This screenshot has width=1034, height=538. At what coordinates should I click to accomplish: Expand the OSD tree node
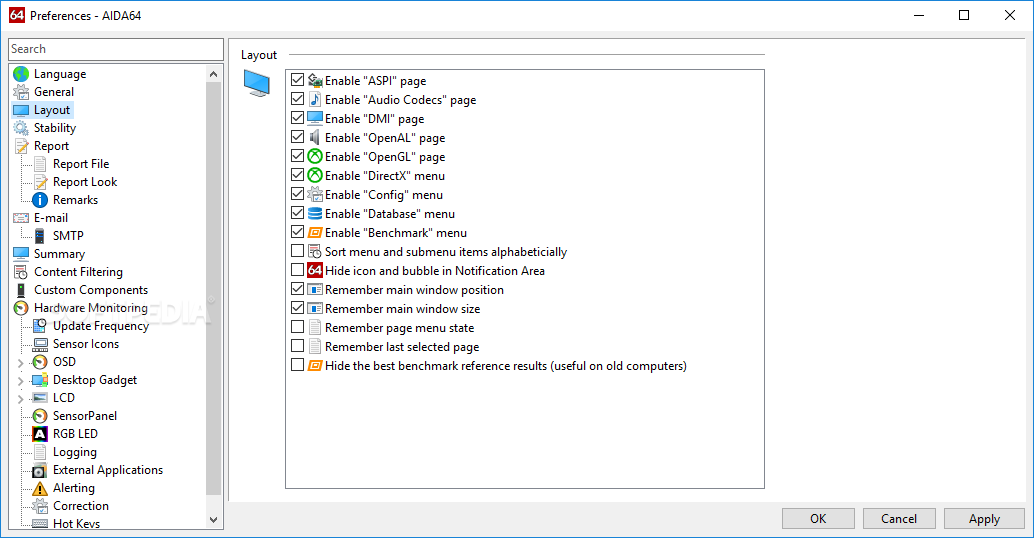[x=20, y=363]
